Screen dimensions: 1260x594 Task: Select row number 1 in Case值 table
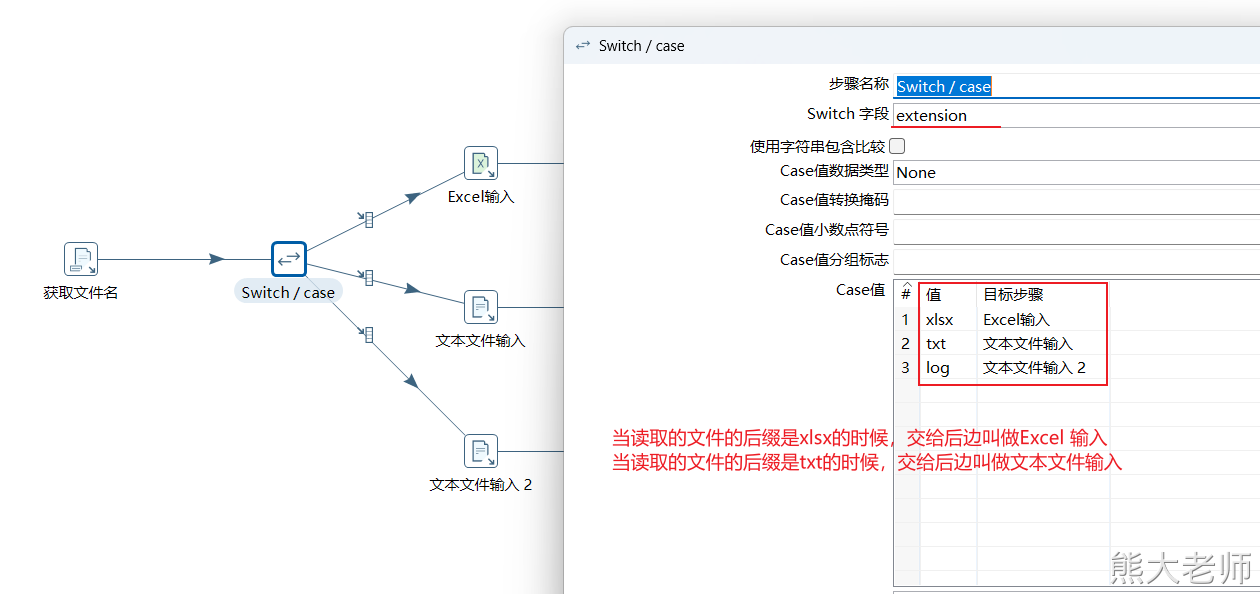click(906, 320)
